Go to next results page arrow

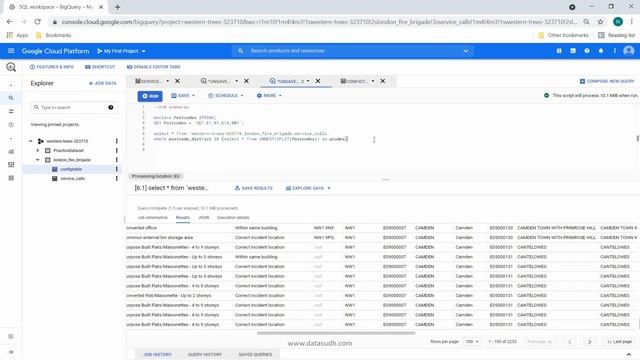pos(589,342)
